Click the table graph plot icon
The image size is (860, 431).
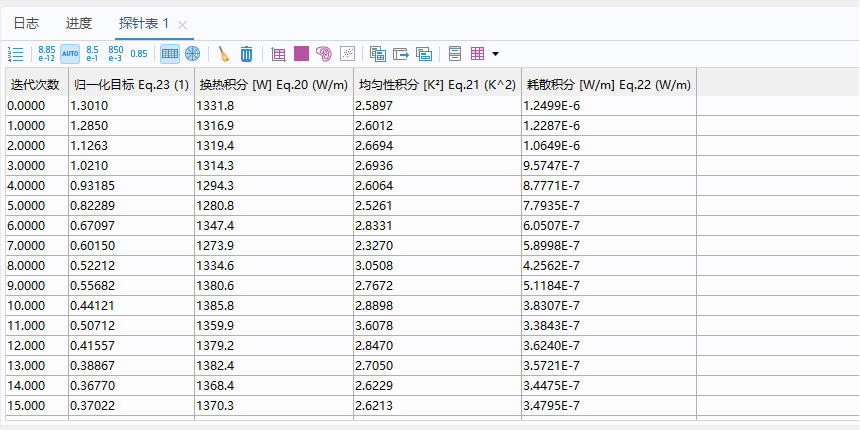pos(279,54)
